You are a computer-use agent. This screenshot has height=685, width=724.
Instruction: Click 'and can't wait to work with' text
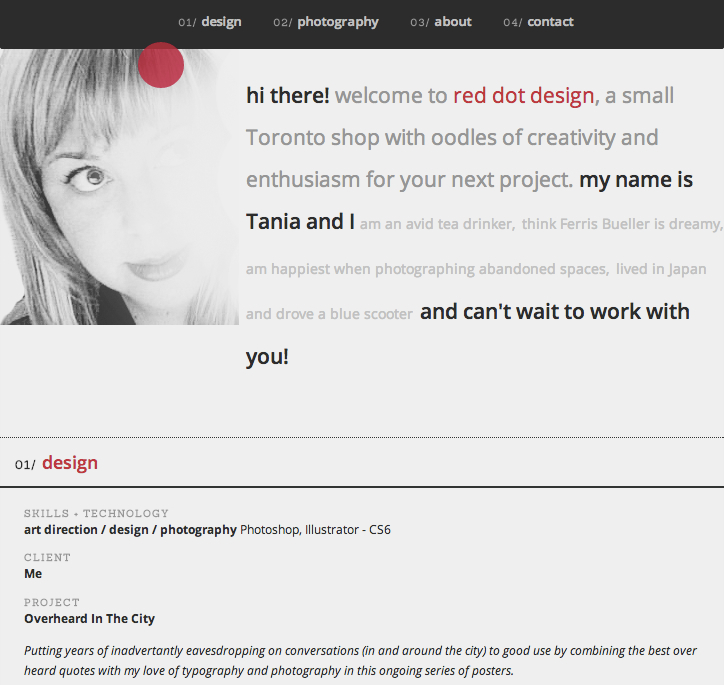pos(555,312)
